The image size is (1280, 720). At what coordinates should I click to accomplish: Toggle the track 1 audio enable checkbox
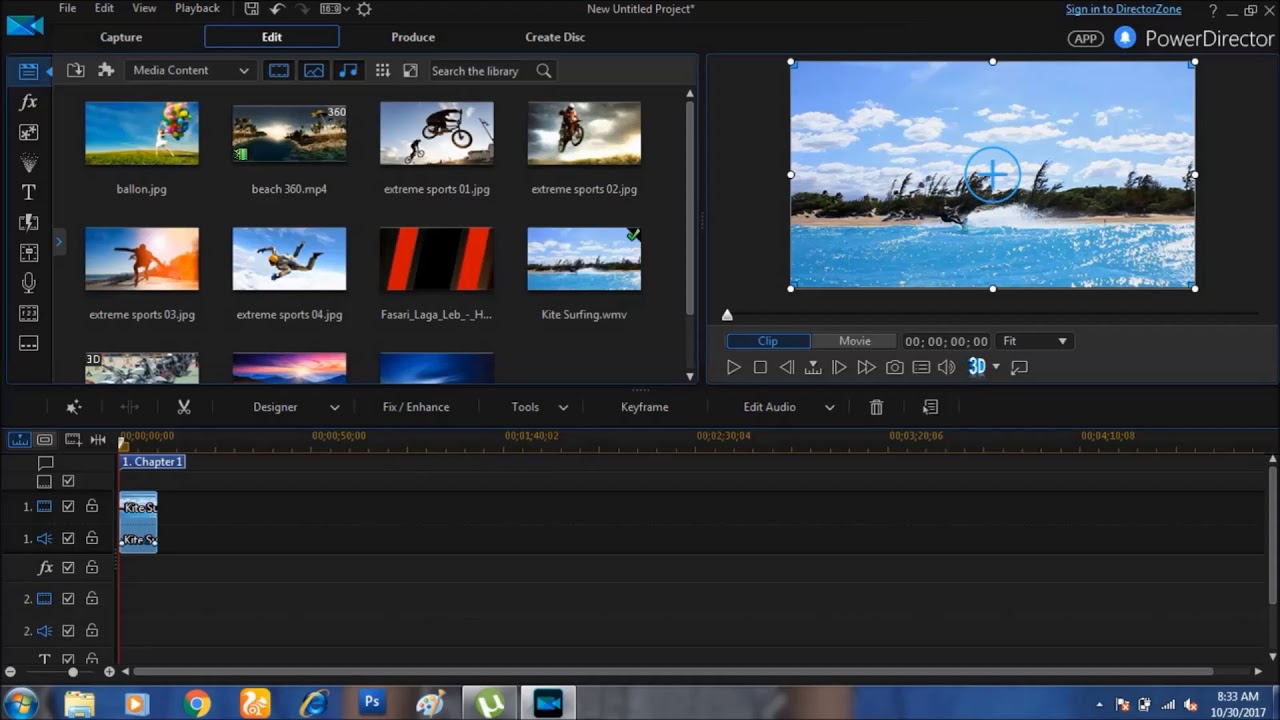pos(68,538)
